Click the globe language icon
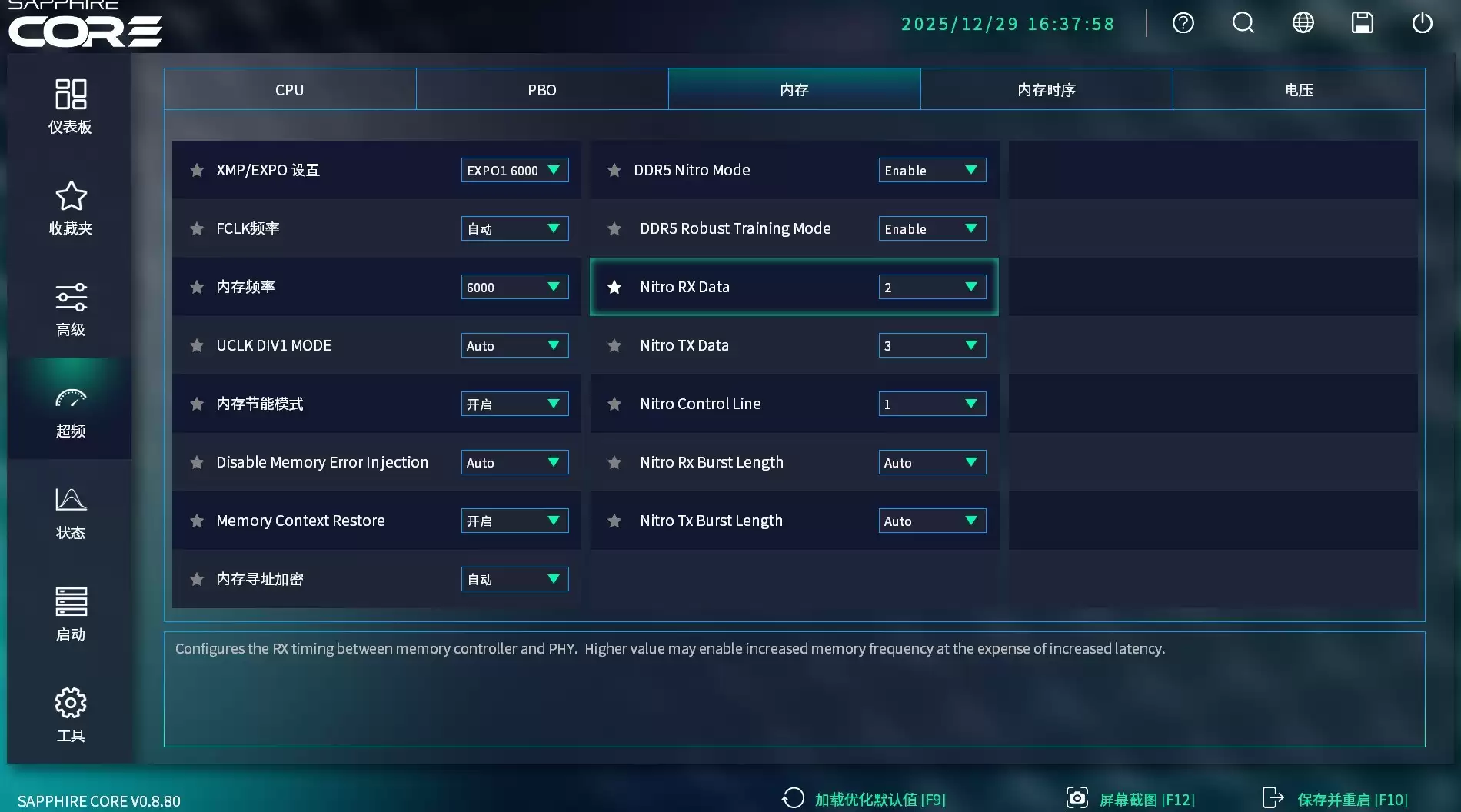The image size is (1461, 812). click(1303, 23)
